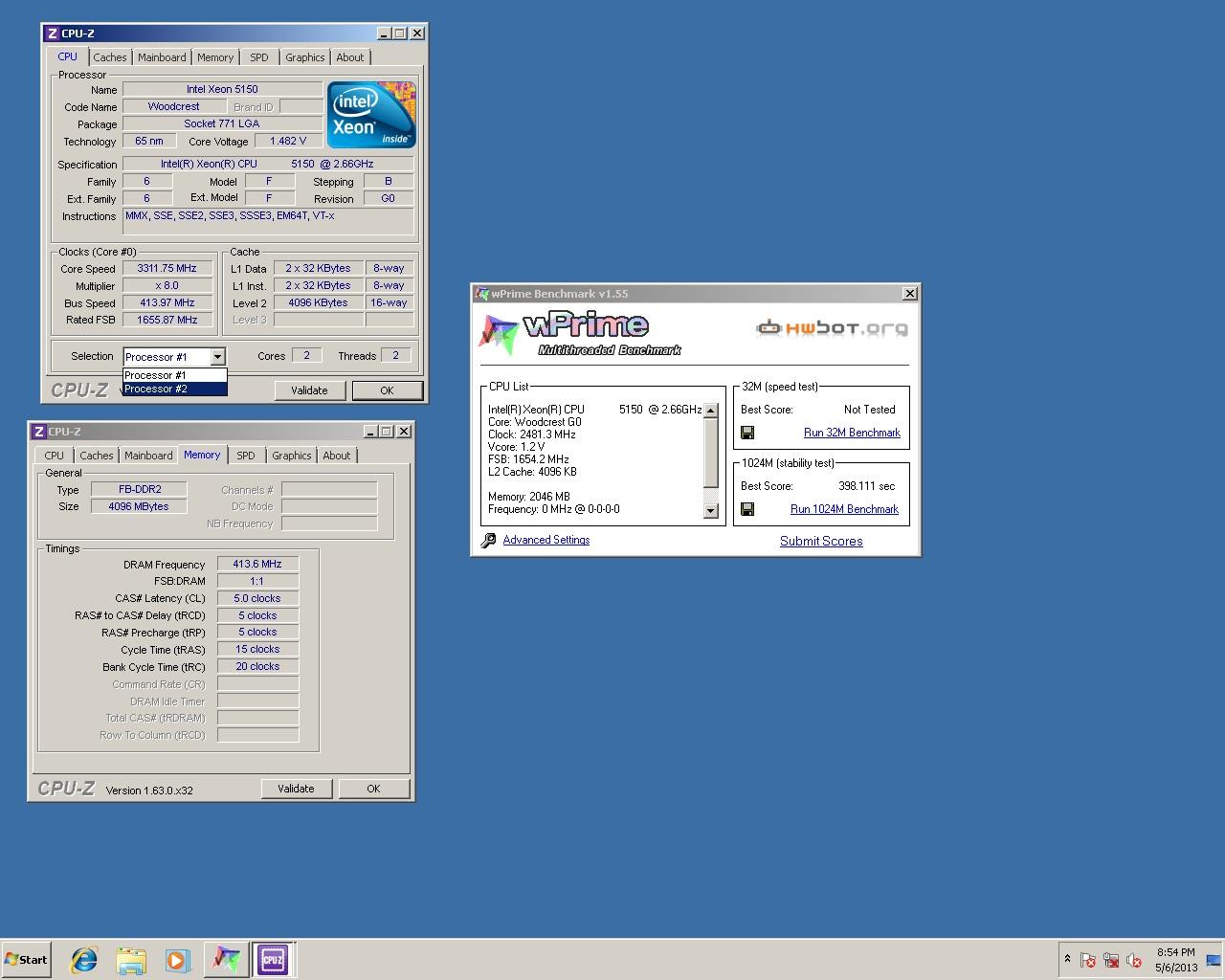Click the save icon for 32M score
The image size is (1225, 980).
(x=747, y=433)
